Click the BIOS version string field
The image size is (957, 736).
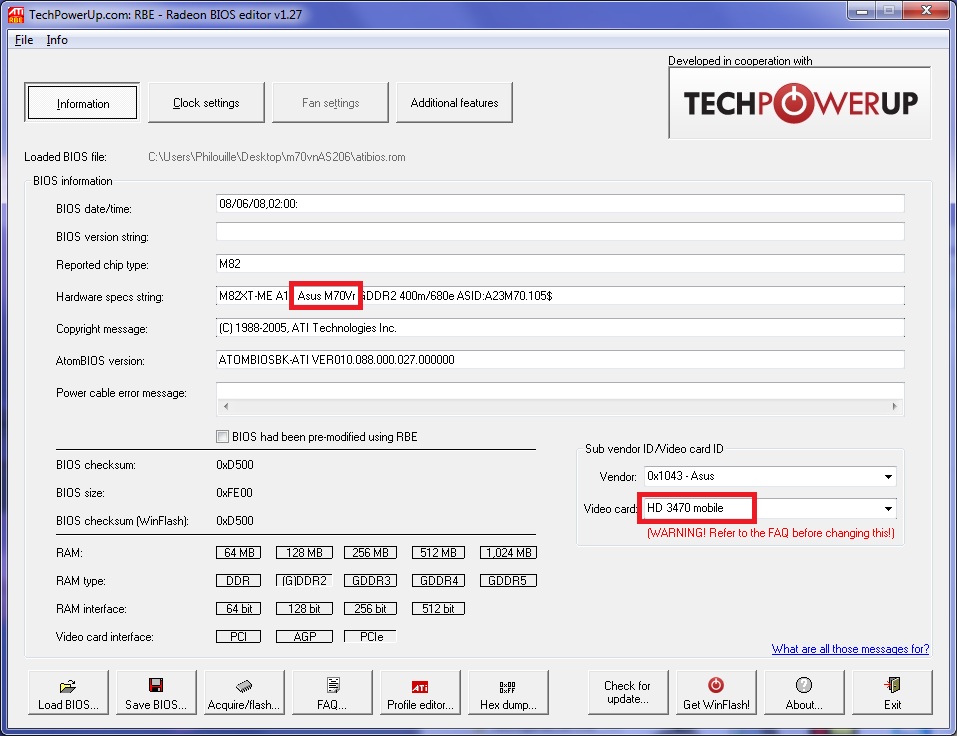pyautogui.click(x=560, y=232)
